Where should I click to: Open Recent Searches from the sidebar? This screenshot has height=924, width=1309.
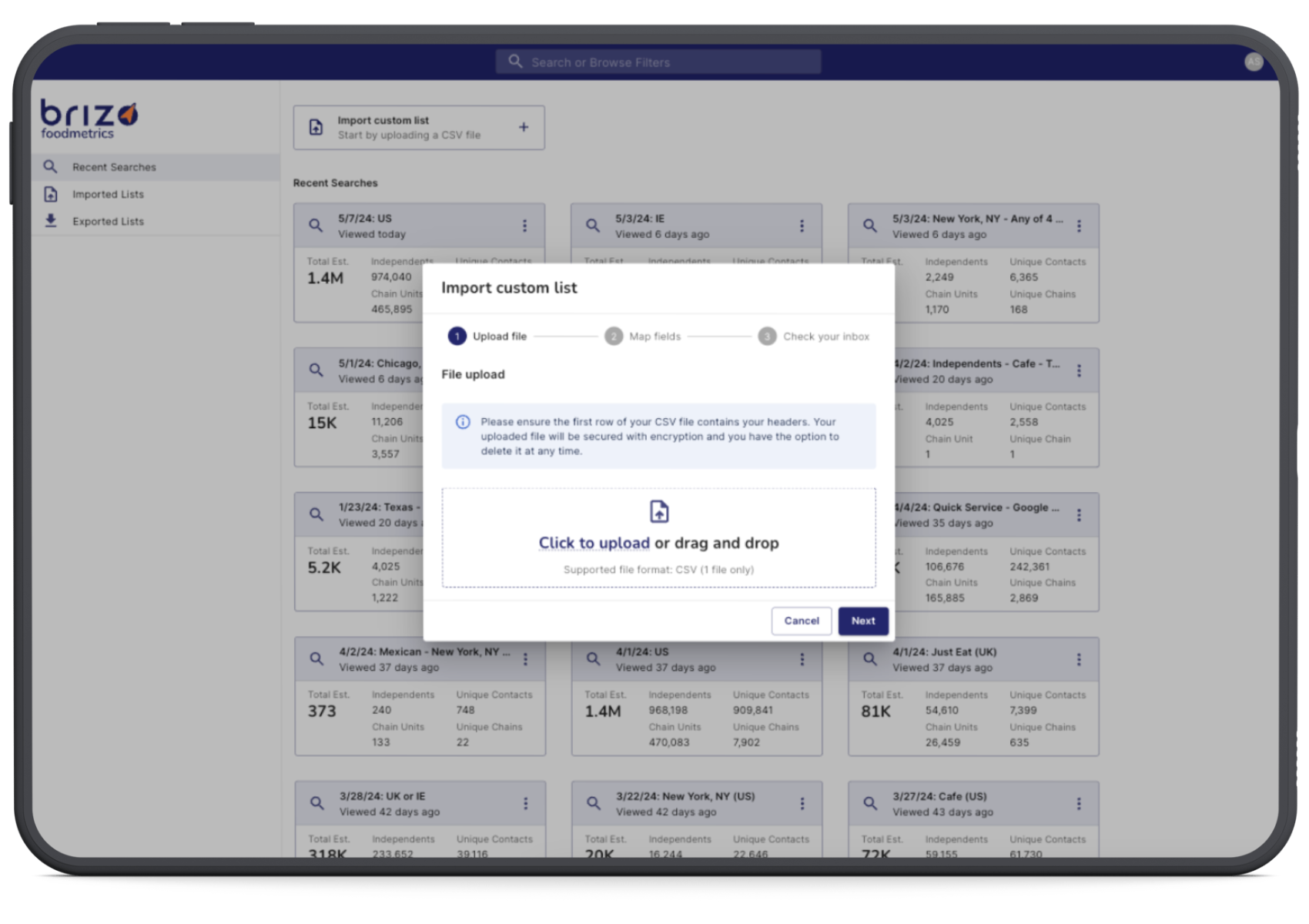[114, 166]
